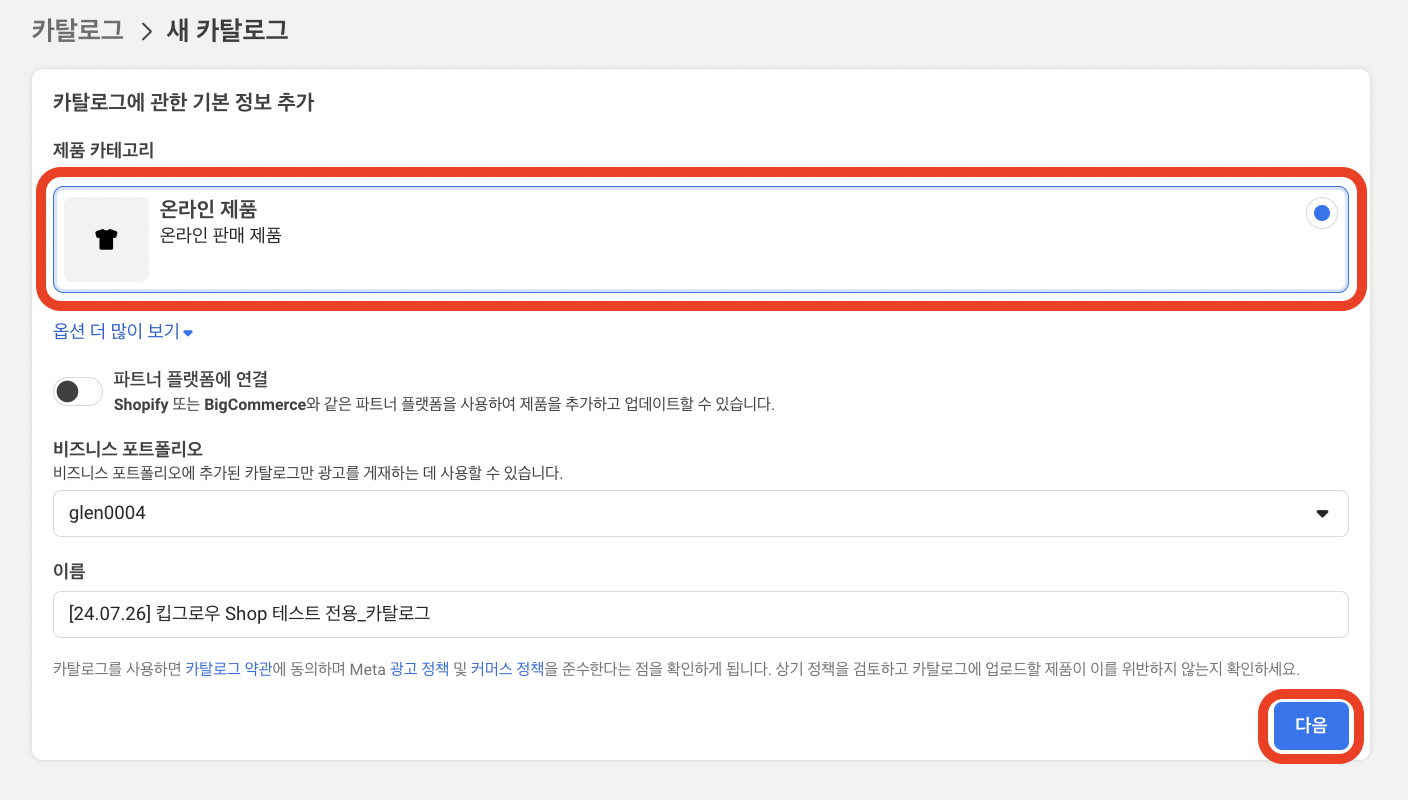Click the 카탈로그 breadcrumb link
The height and width of the screenshot is (800, 1408).
(x=76, y=31)
